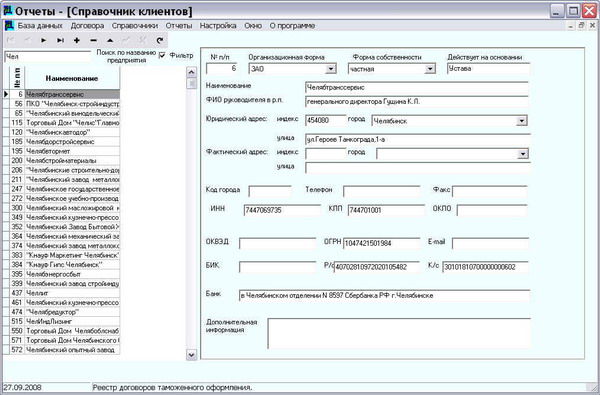Add a new record with plus icon

[x=77, y=40]
